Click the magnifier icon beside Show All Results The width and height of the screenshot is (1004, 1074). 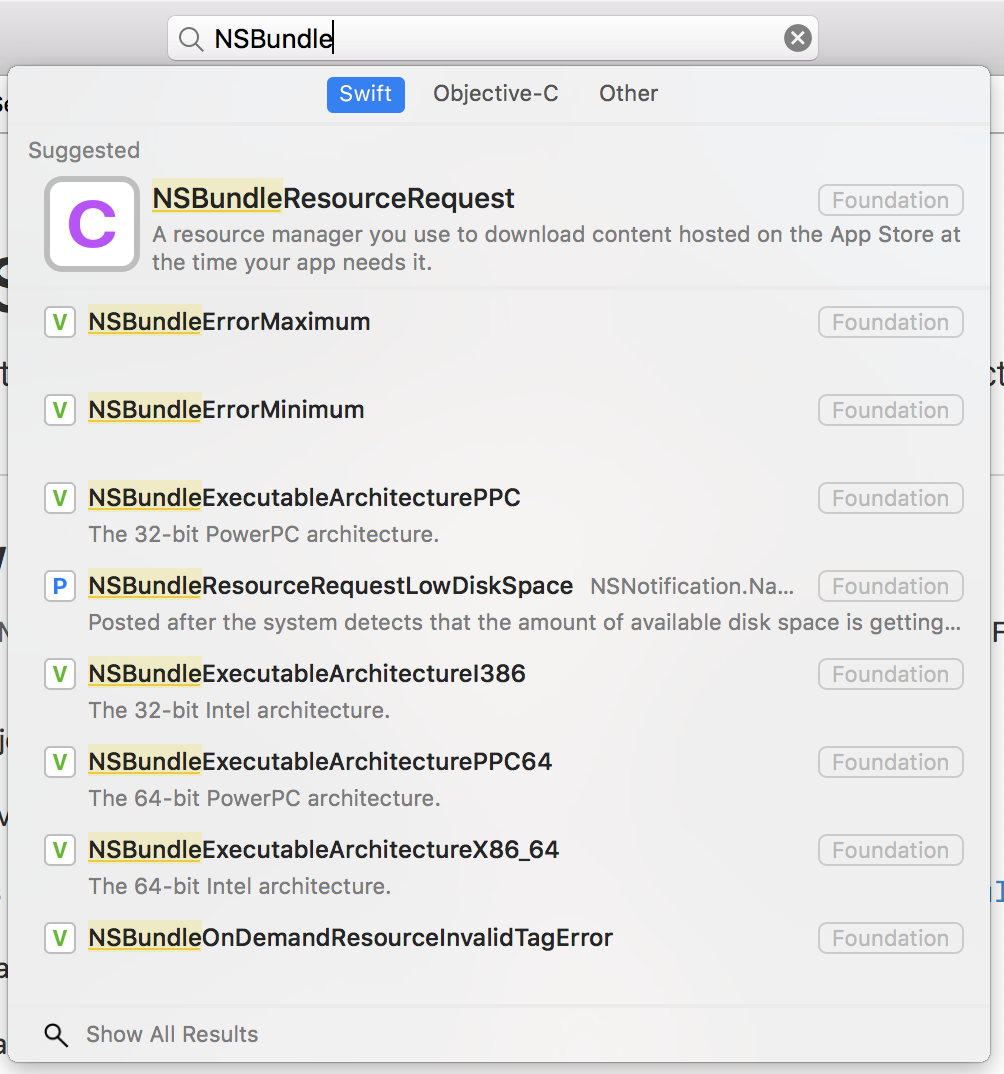click(56, 1035)
